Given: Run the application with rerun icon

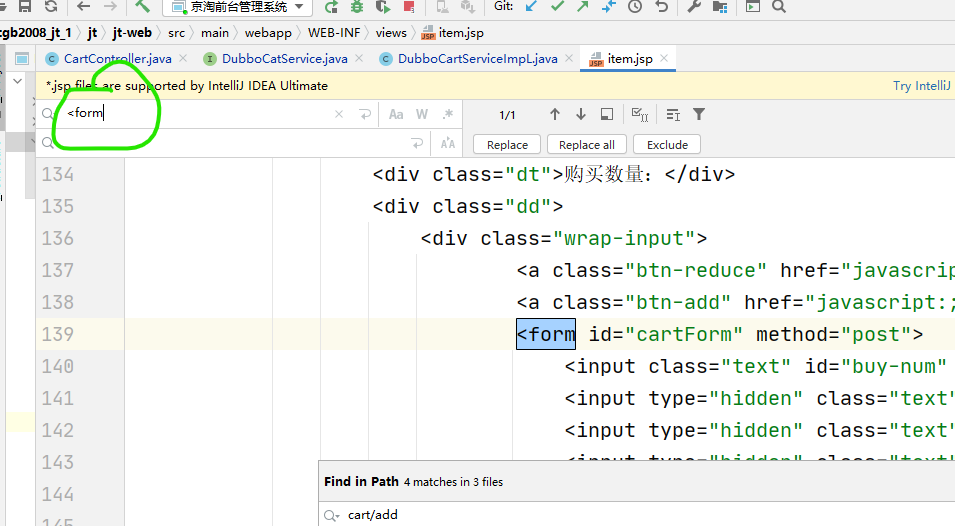Looking at the screenshot, I should (x=331, y=7).
